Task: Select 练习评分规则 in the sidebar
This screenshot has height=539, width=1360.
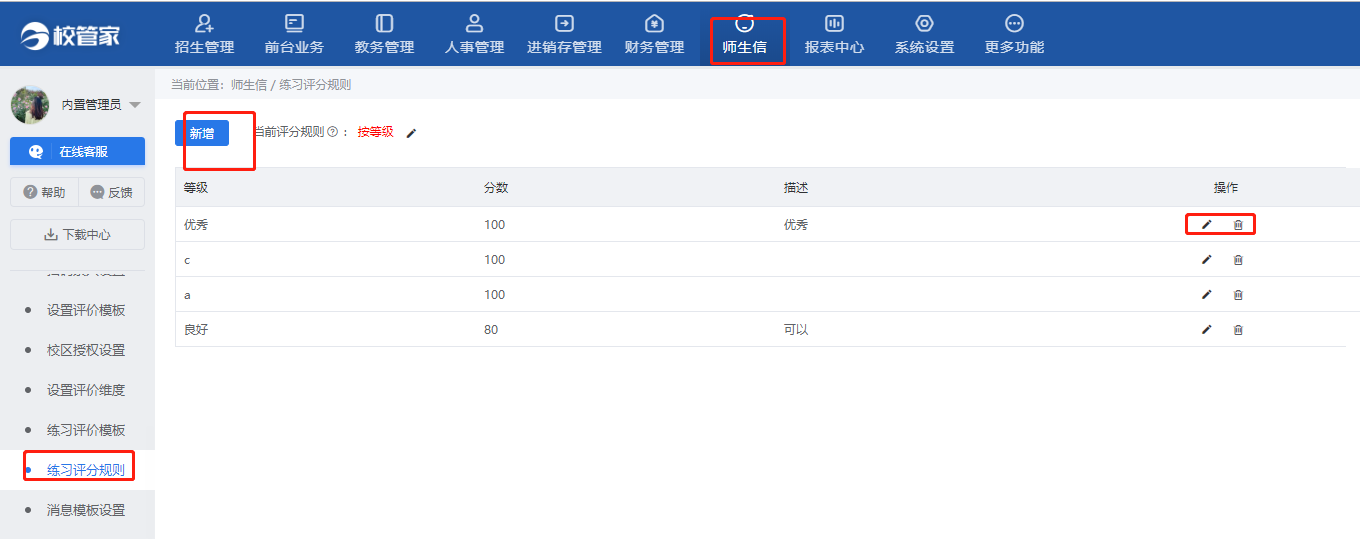Action: click(86, 470)
